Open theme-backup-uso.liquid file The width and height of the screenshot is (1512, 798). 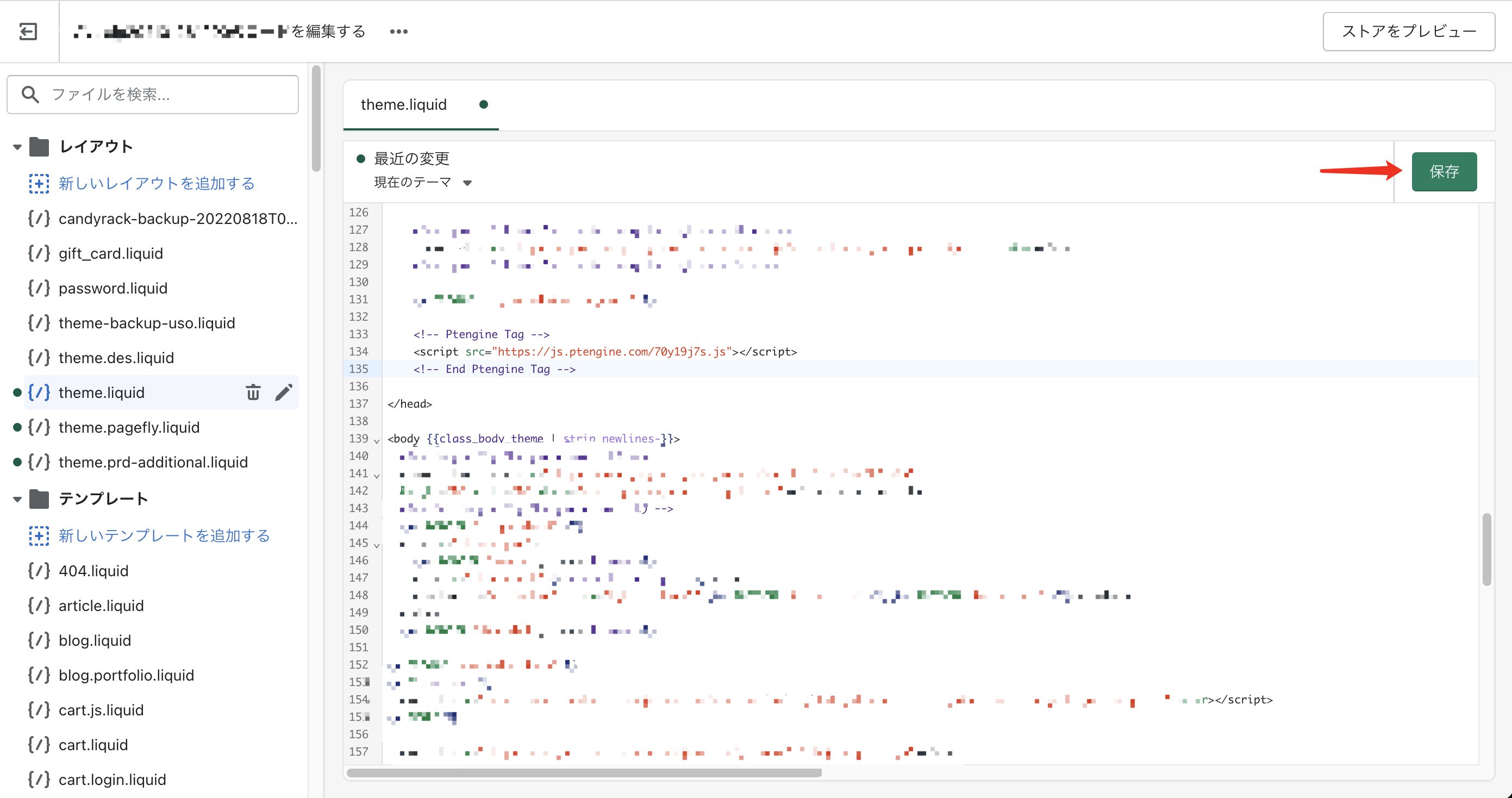tap(147, 322)
